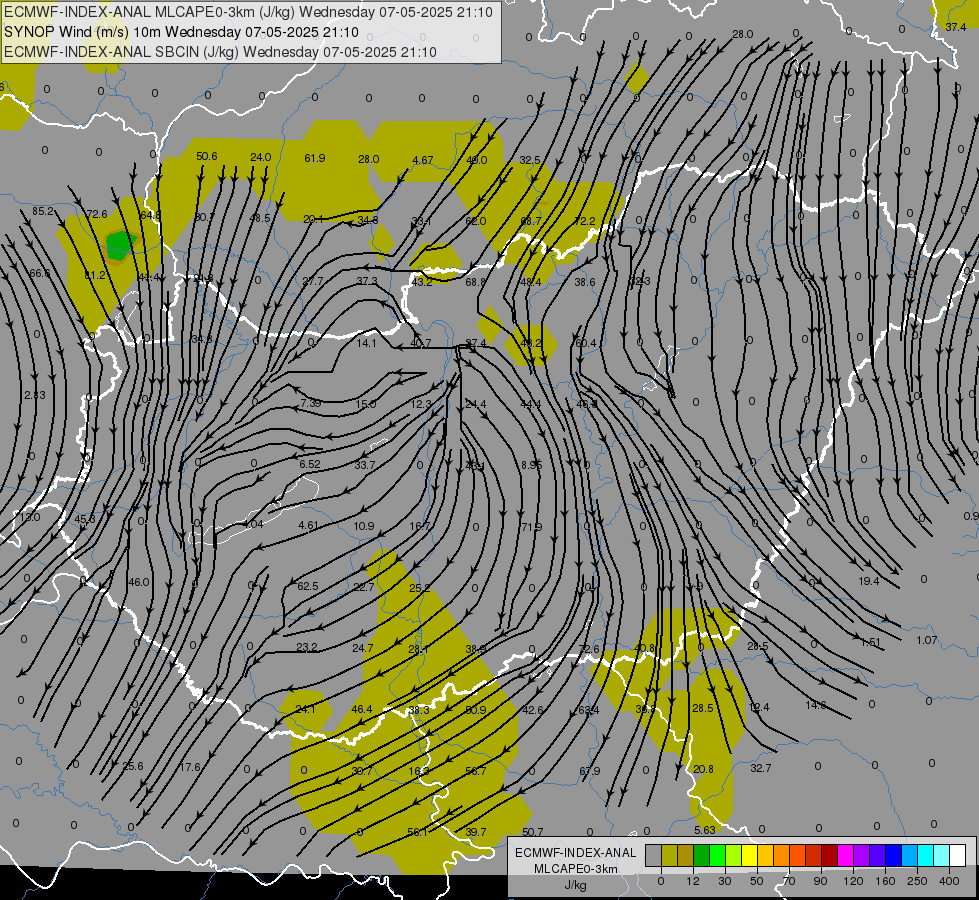The image size is (979, 900).
Task: Click the map value 61.9
Action: coord(315,158)
